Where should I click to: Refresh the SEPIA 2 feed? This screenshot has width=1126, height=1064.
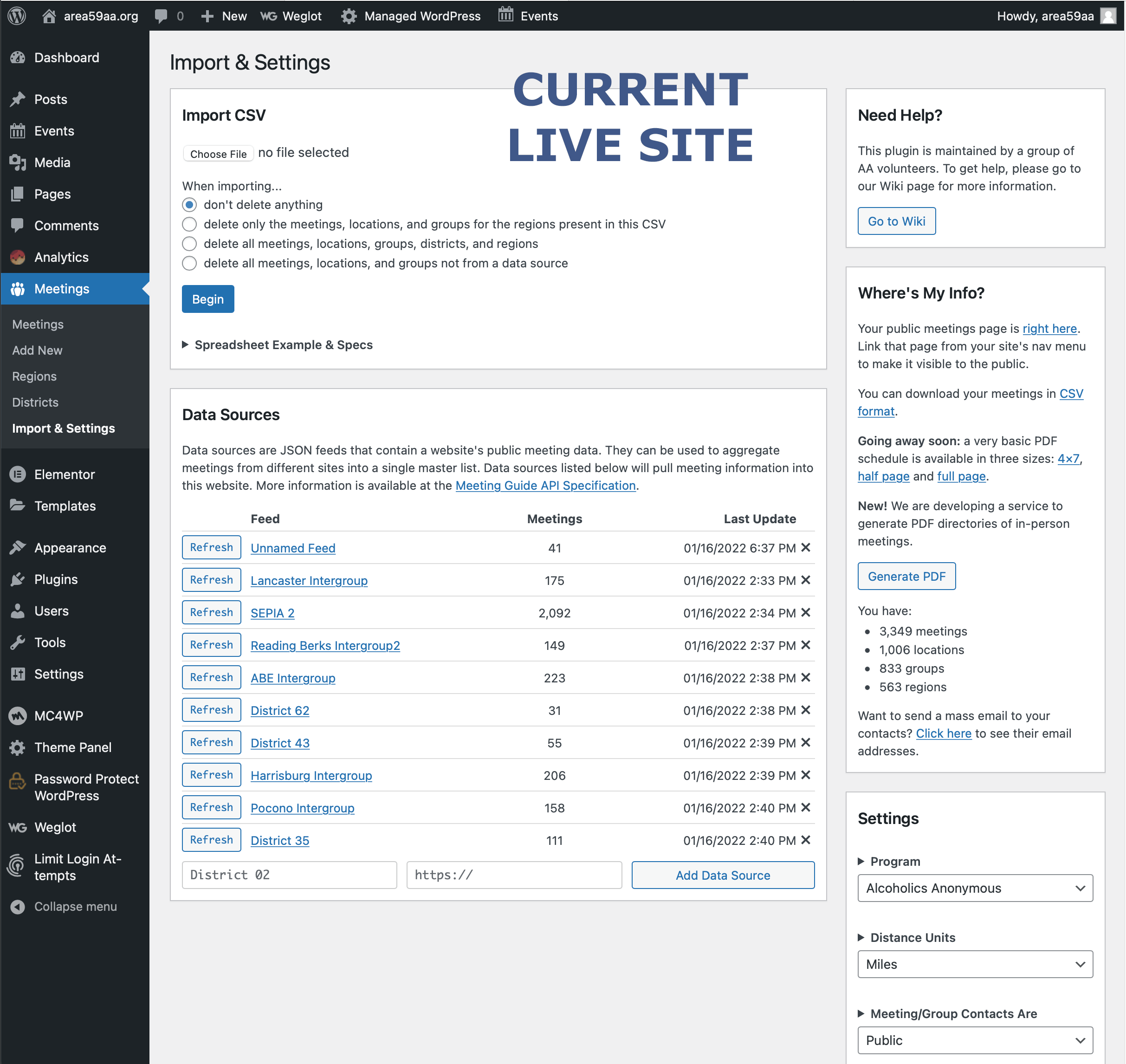tap(211, 612)
